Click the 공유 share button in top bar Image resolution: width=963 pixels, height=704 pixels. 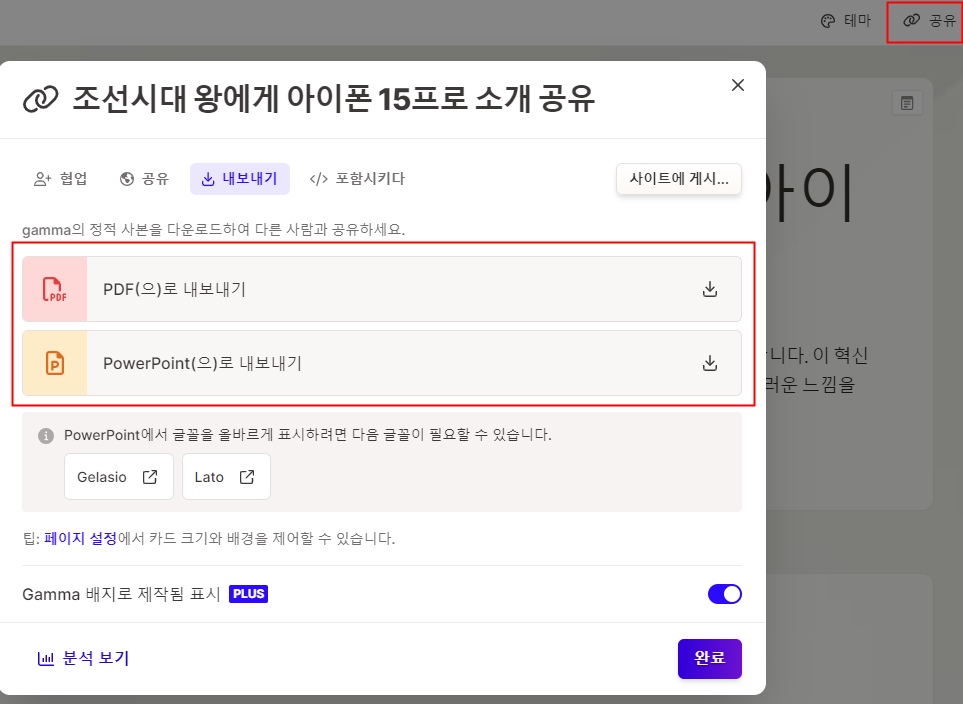coord(929,21)
